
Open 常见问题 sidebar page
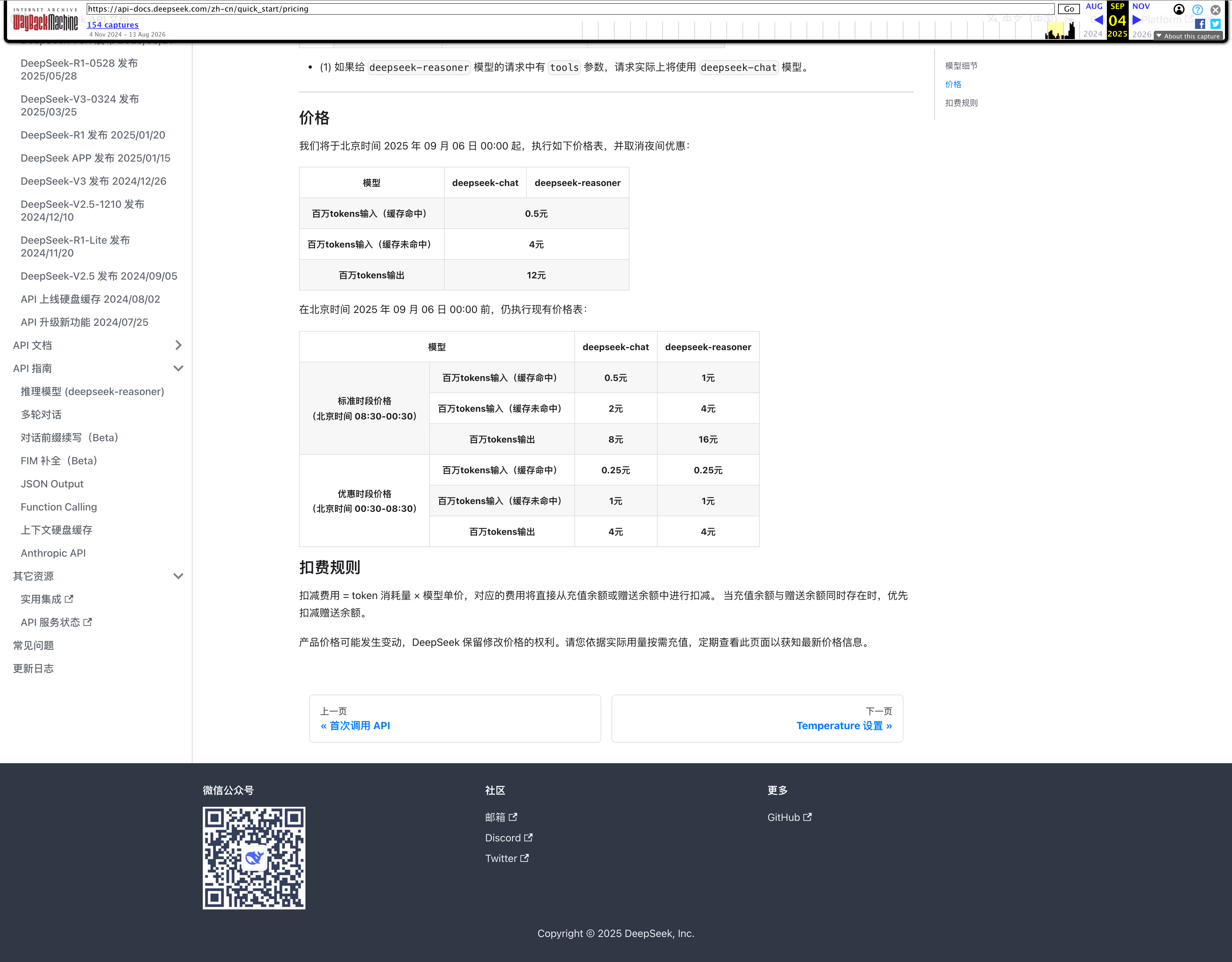33,645
